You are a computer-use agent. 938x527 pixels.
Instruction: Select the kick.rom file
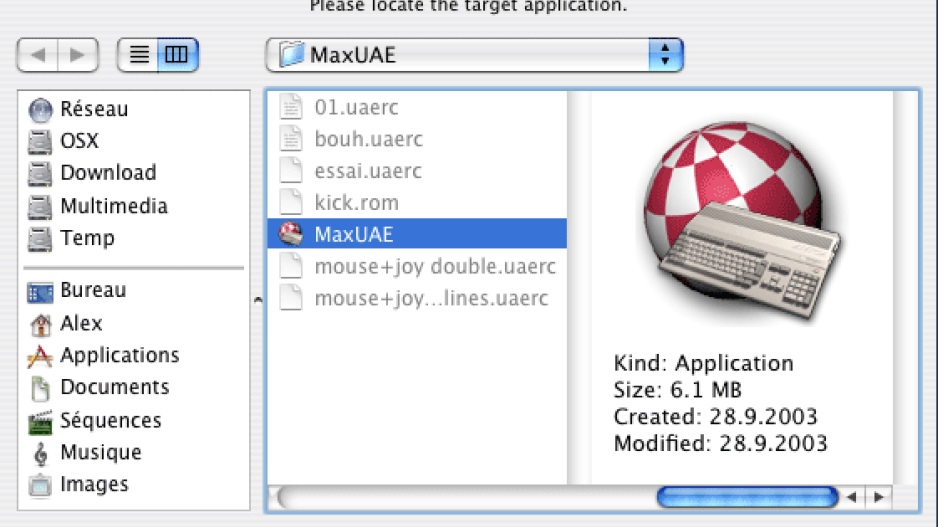pos(417,203)
